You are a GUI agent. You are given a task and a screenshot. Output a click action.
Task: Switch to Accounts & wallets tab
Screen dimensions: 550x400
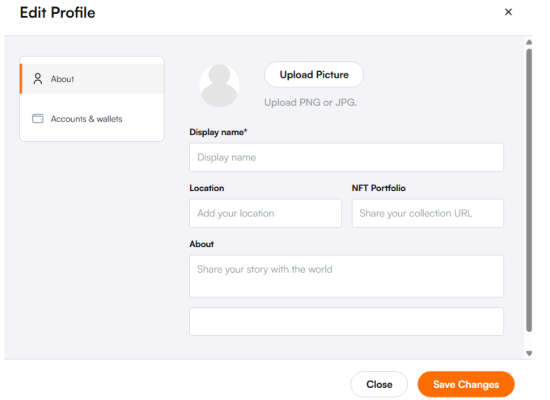(x=92, y=119)
